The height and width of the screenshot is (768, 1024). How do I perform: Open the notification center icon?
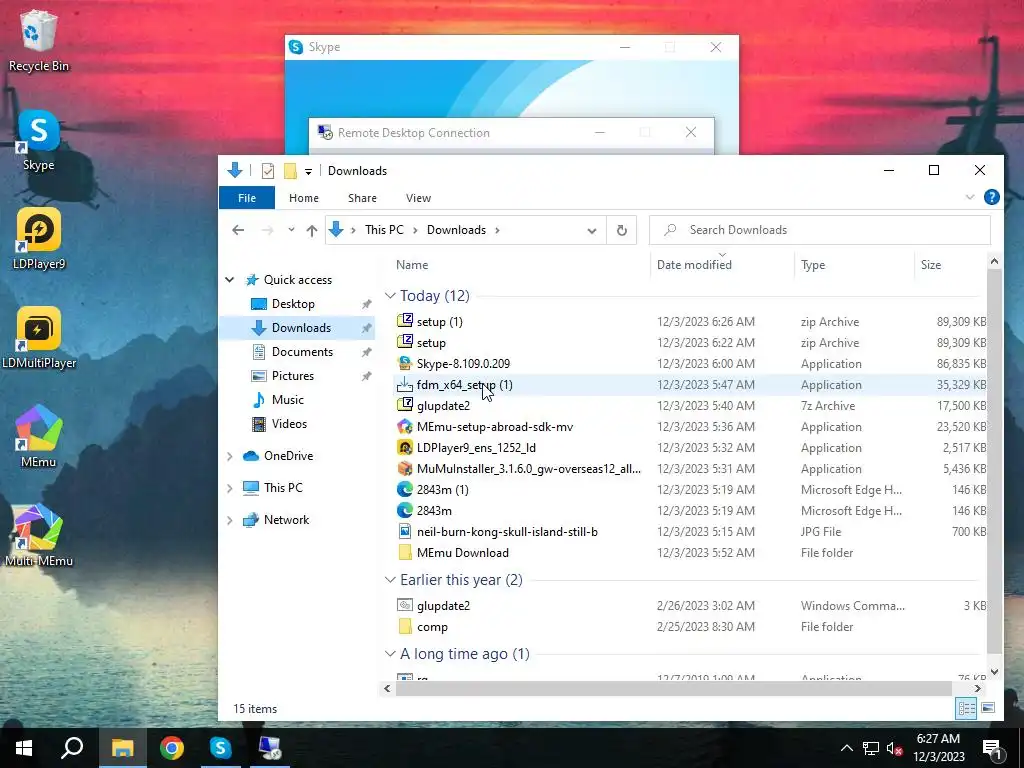pyautogui.click(x=993, y=749)
